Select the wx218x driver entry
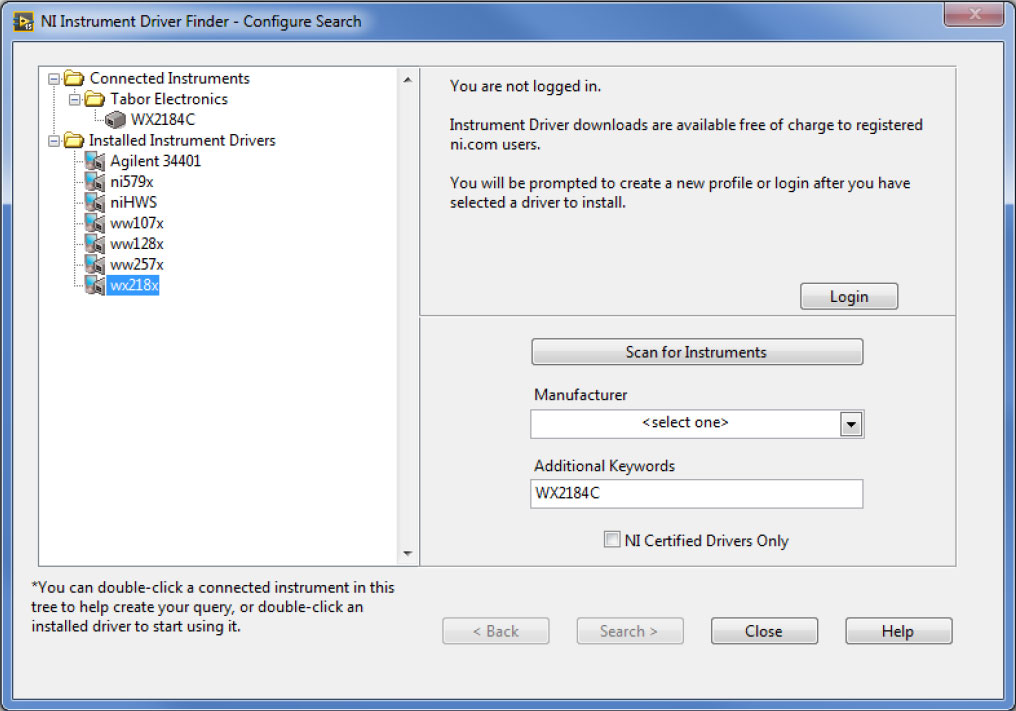The image size is (1016, 711). point(134,286)
